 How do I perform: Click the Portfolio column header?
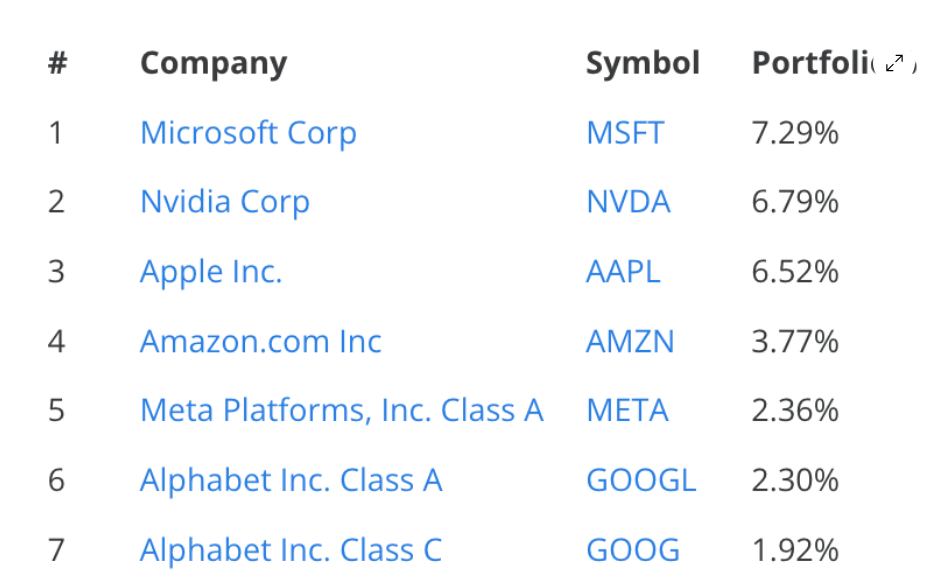point(810,63)
